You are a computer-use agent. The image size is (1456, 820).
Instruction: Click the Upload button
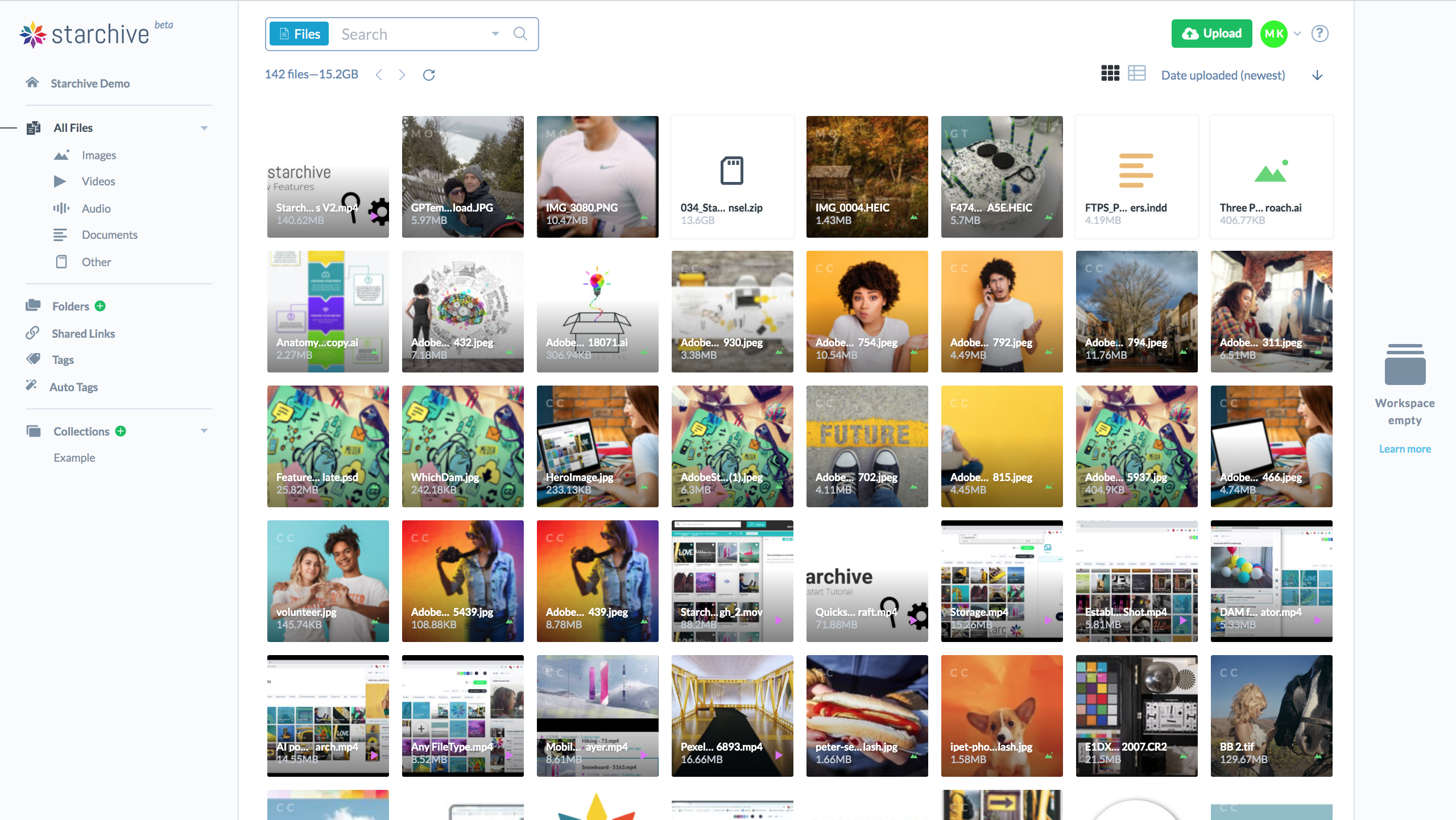click(1211, 33)
